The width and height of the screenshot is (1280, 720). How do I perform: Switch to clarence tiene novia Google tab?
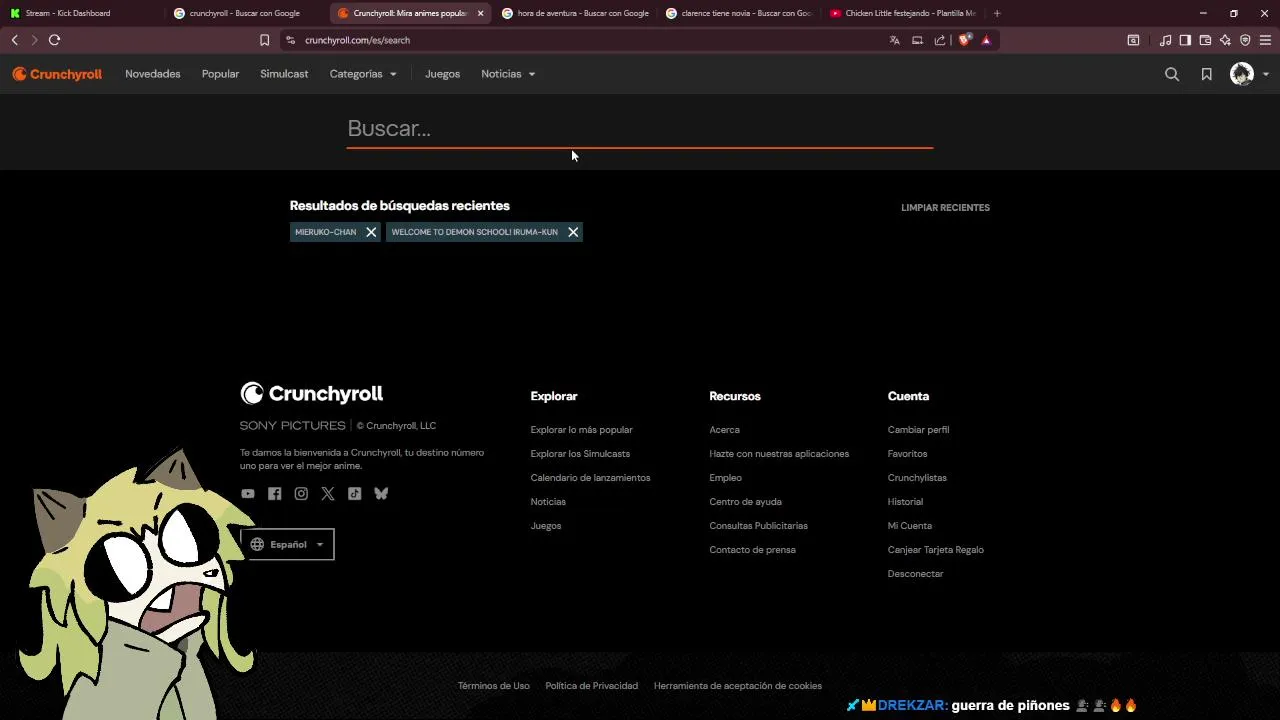click(x=738, y=13)
